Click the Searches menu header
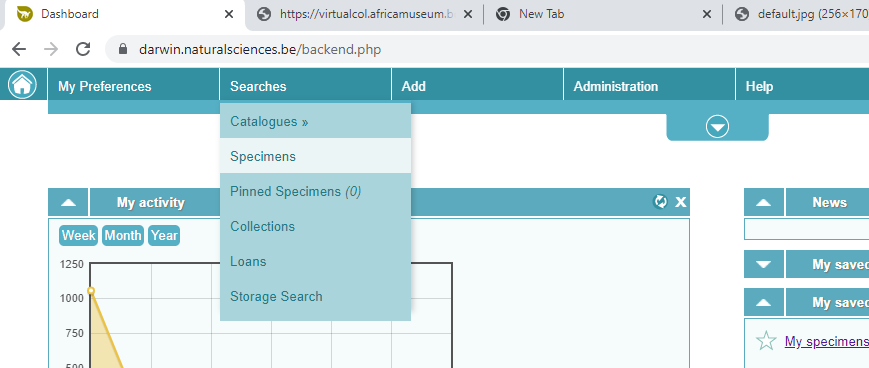The height and width of the screenshot is (368, 869). [305, 86]
